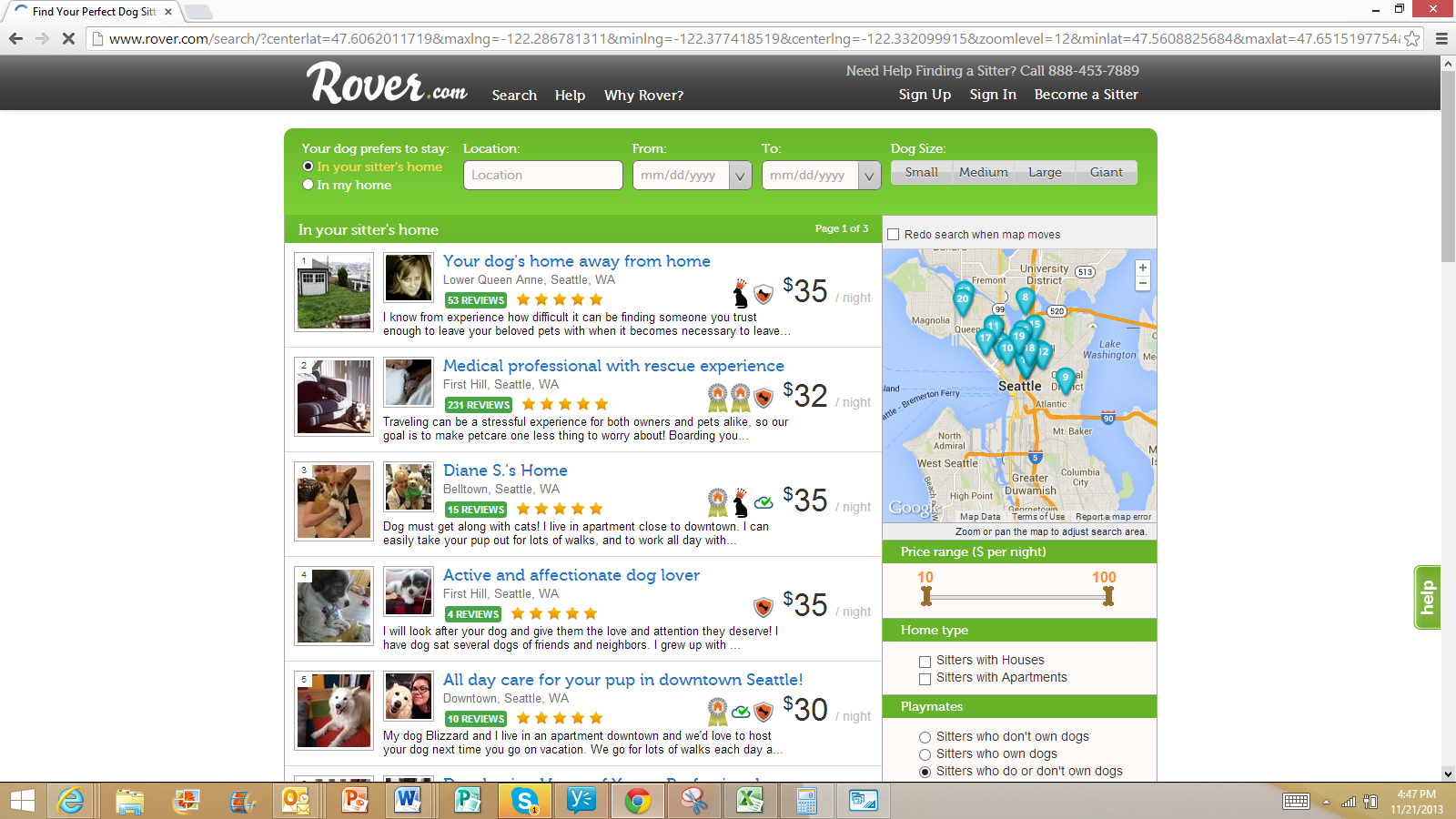Click the white dog thumbnail on listing 5

coord(334,712)
